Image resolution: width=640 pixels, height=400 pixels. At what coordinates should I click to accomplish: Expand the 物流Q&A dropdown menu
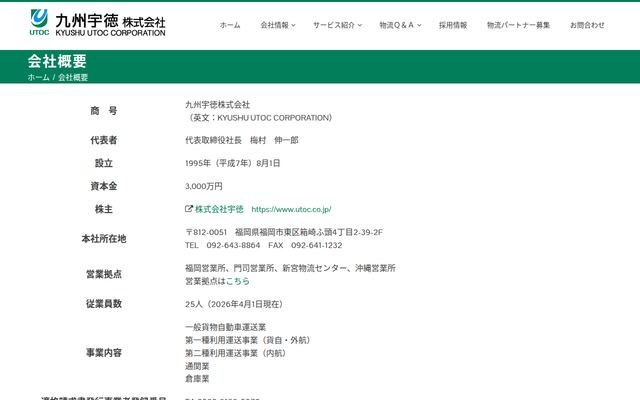coord(400,25)
